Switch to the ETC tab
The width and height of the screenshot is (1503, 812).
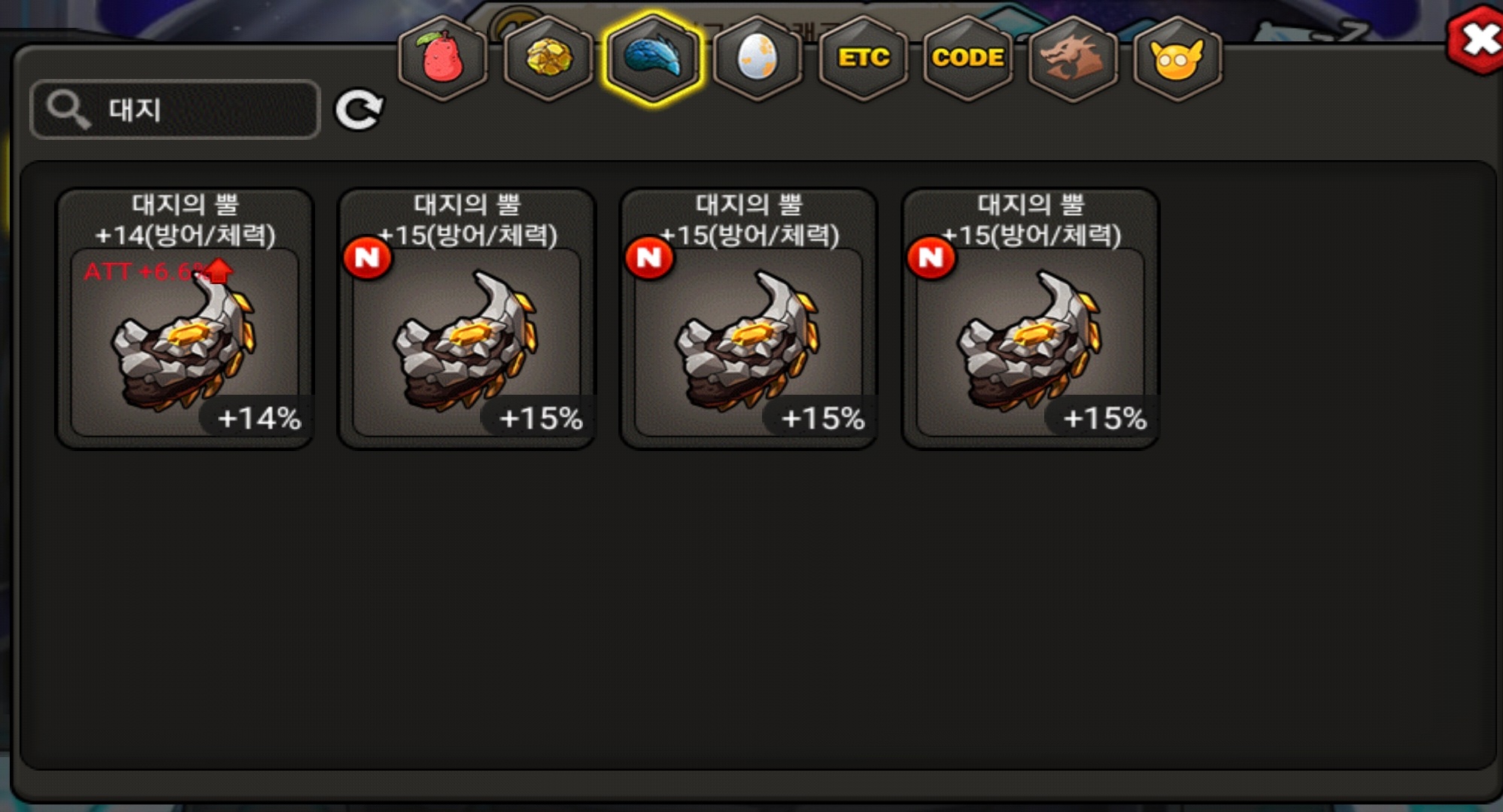pyautogui.click(x=864, y=58)
